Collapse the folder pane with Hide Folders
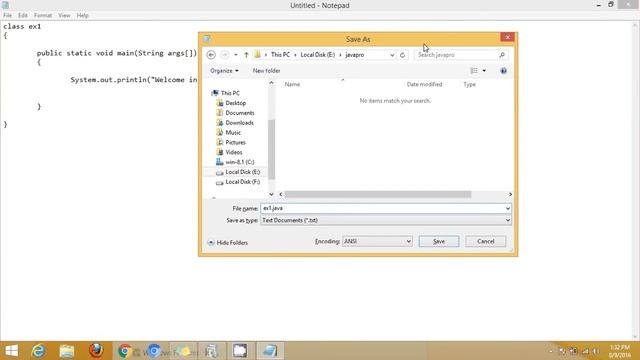This screenshot has height=360, width=640. (228, 242)
